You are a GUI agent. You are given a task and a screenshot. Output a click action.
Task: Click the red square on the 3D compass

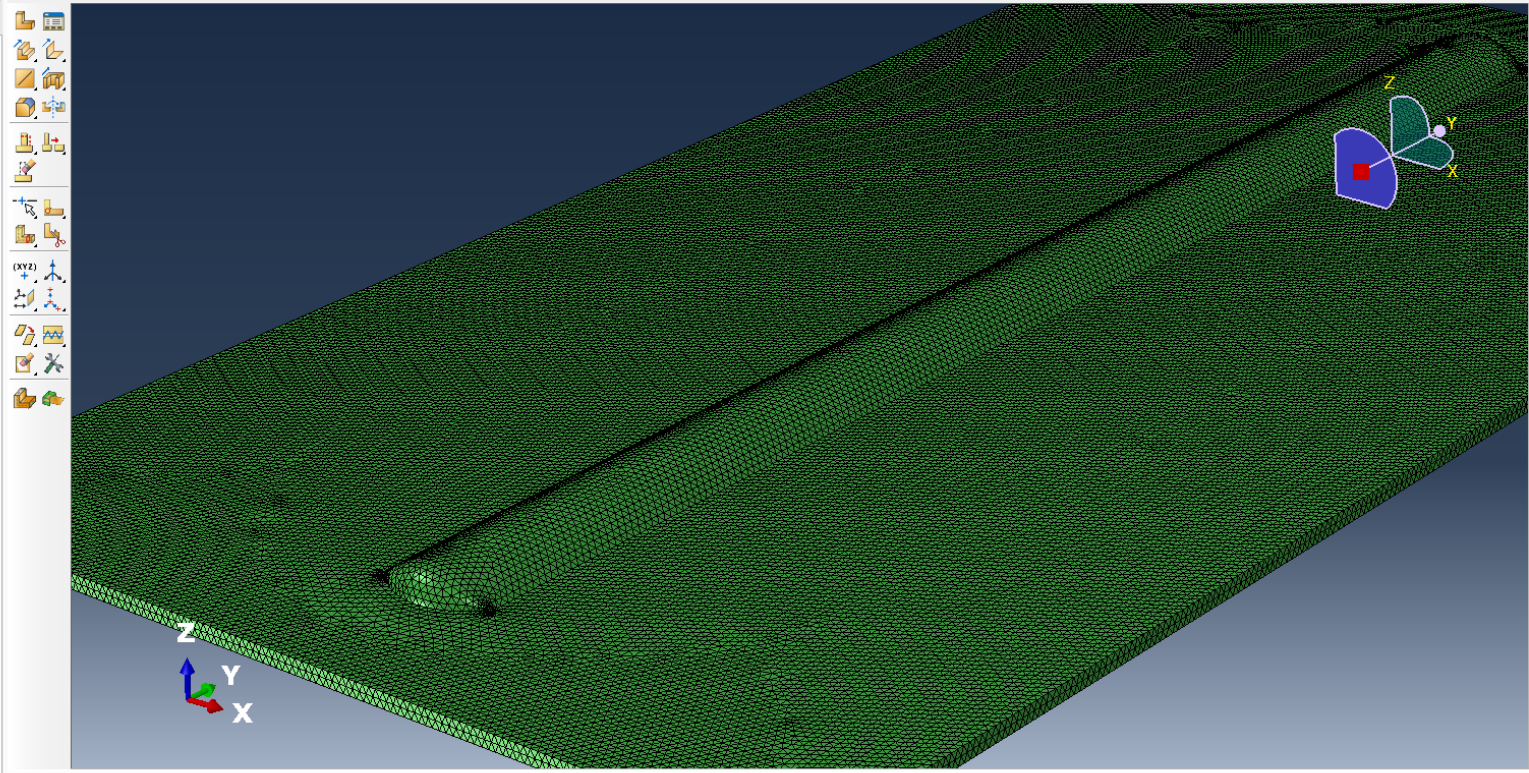[x=1361, y=171]
